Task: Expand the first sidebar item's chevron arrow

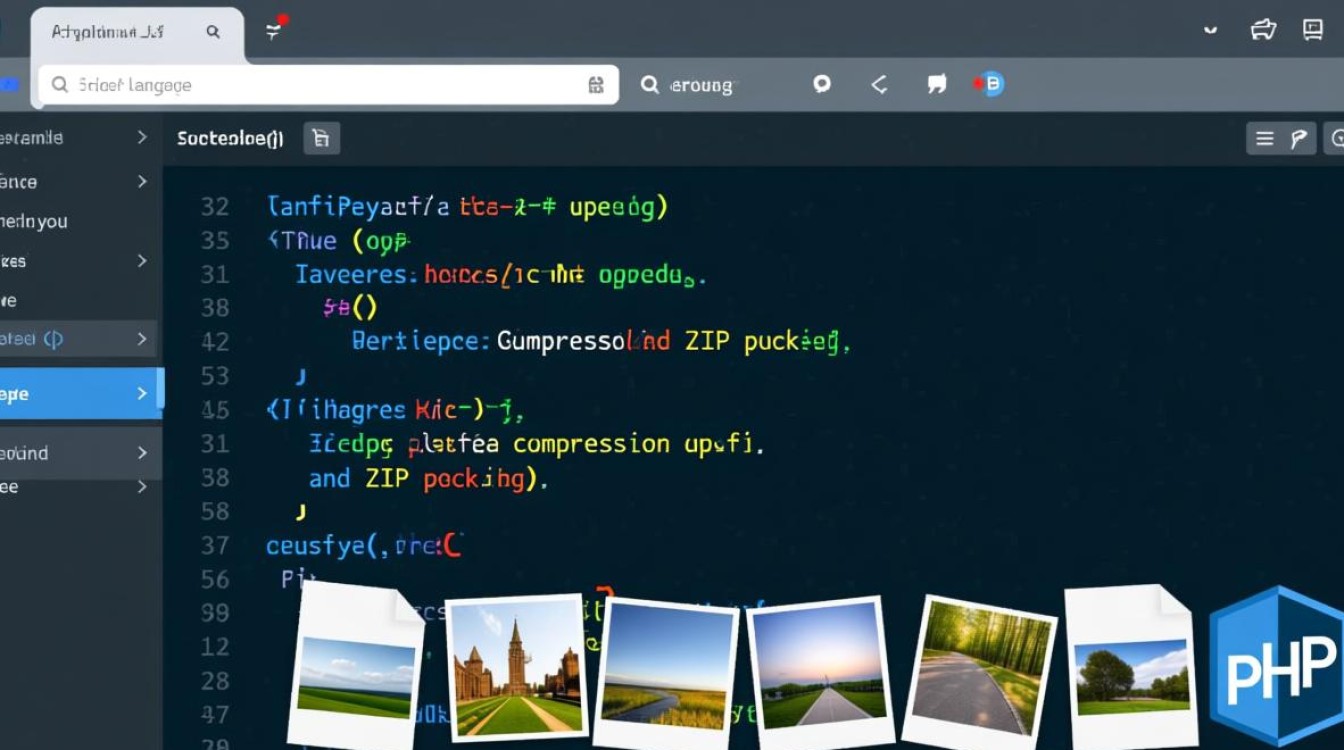Action: coord(142,138)
